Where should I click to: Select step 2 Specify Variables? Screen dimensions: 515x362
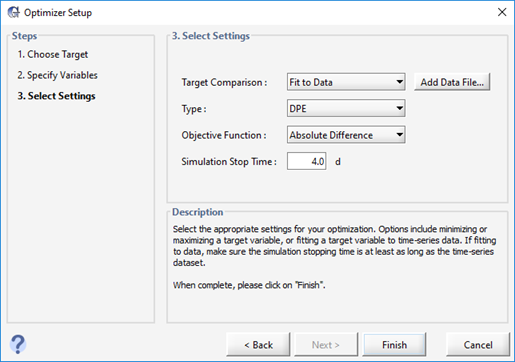57,75
